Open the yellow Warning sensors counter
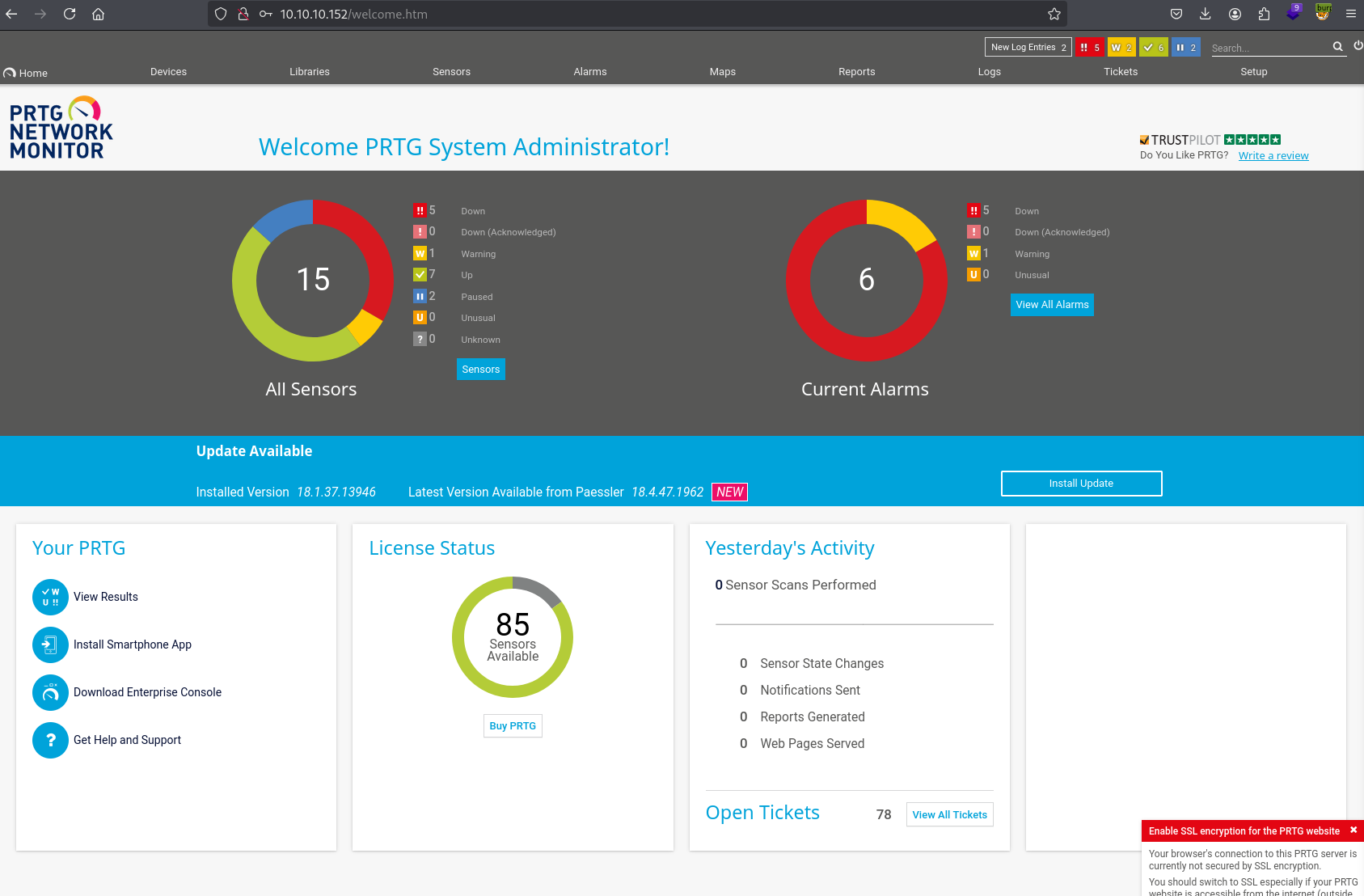Screen dimensions: 1364x896 (1121, 48)
